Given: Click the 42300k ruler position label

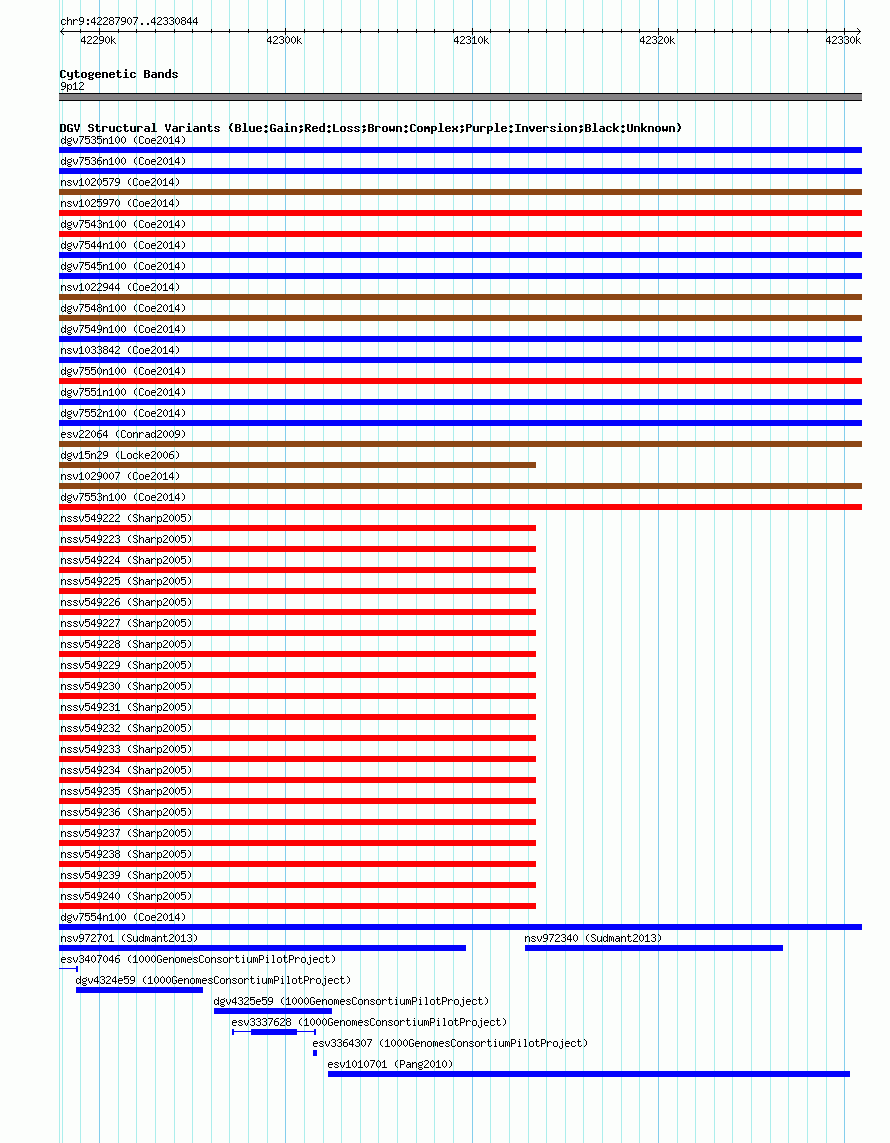Looking at the screenshot, I should pos(284,41).
